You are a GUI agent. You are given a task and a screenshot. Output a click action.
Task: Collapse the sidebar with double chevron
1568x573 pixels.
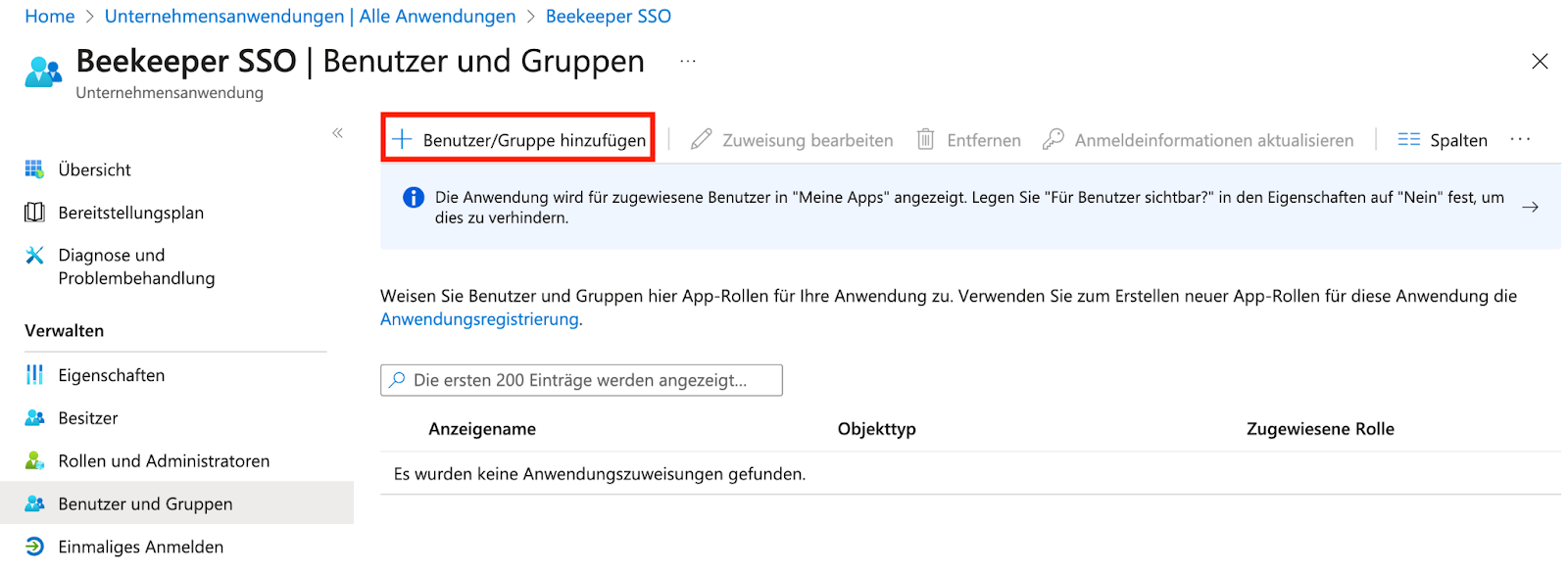pyautogui.click(x=337, y=132)
